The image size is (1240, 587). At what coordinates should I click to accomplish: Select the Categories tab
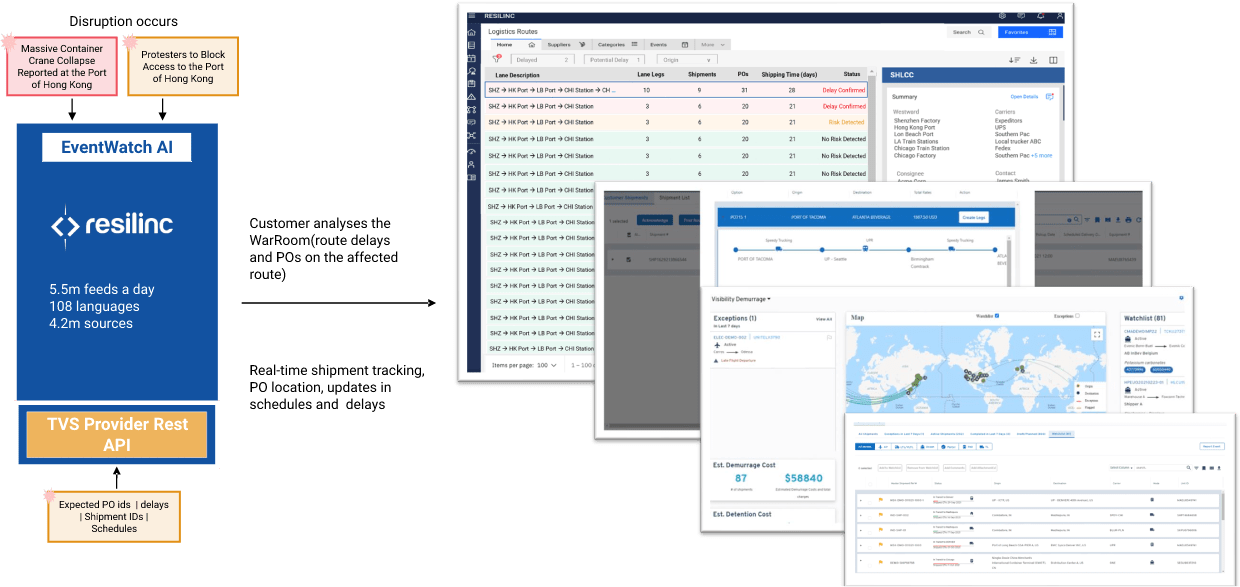coord(617,45)
